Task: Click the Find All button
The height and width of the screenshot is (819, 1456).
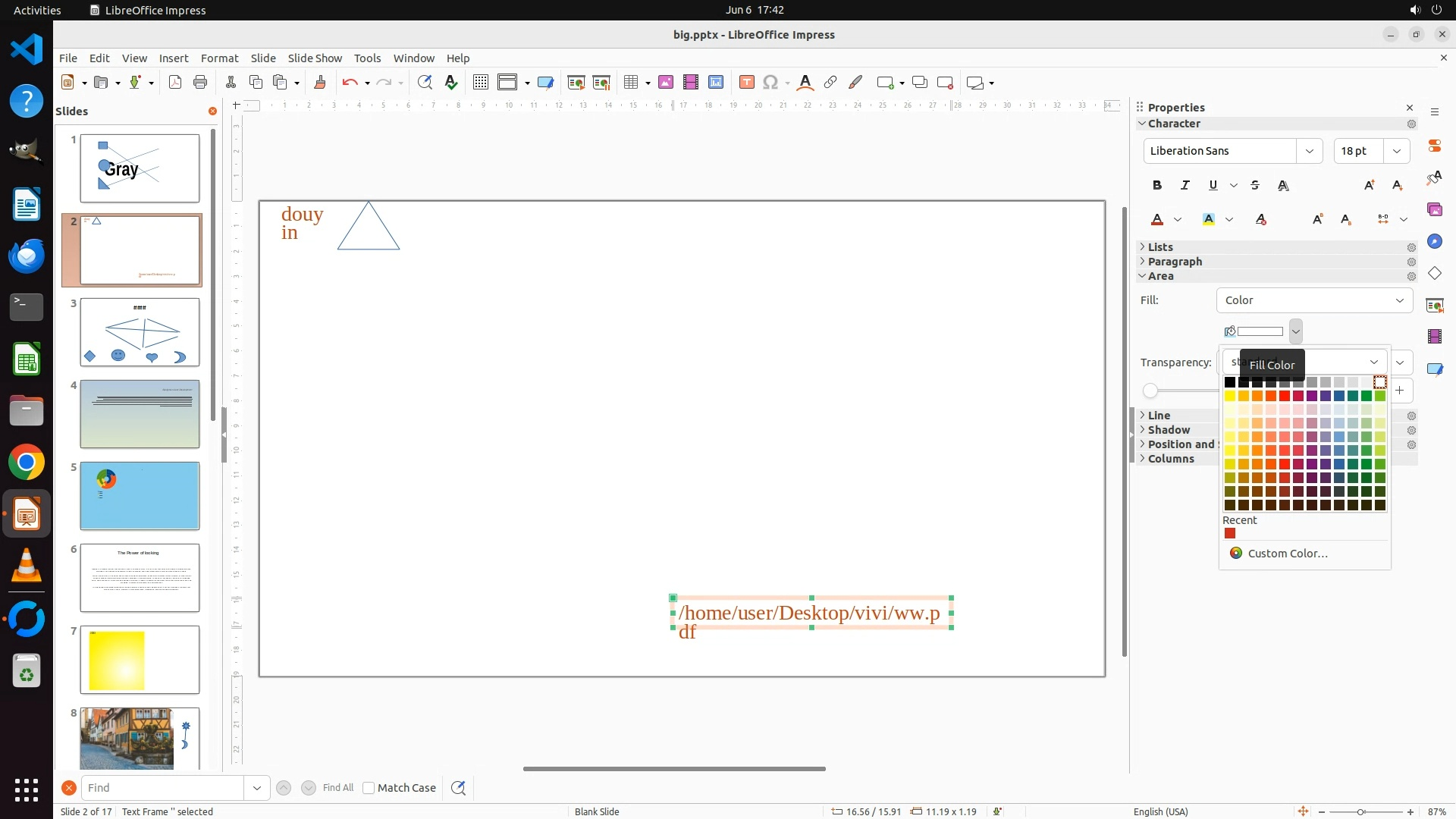Action: point(337,788)
